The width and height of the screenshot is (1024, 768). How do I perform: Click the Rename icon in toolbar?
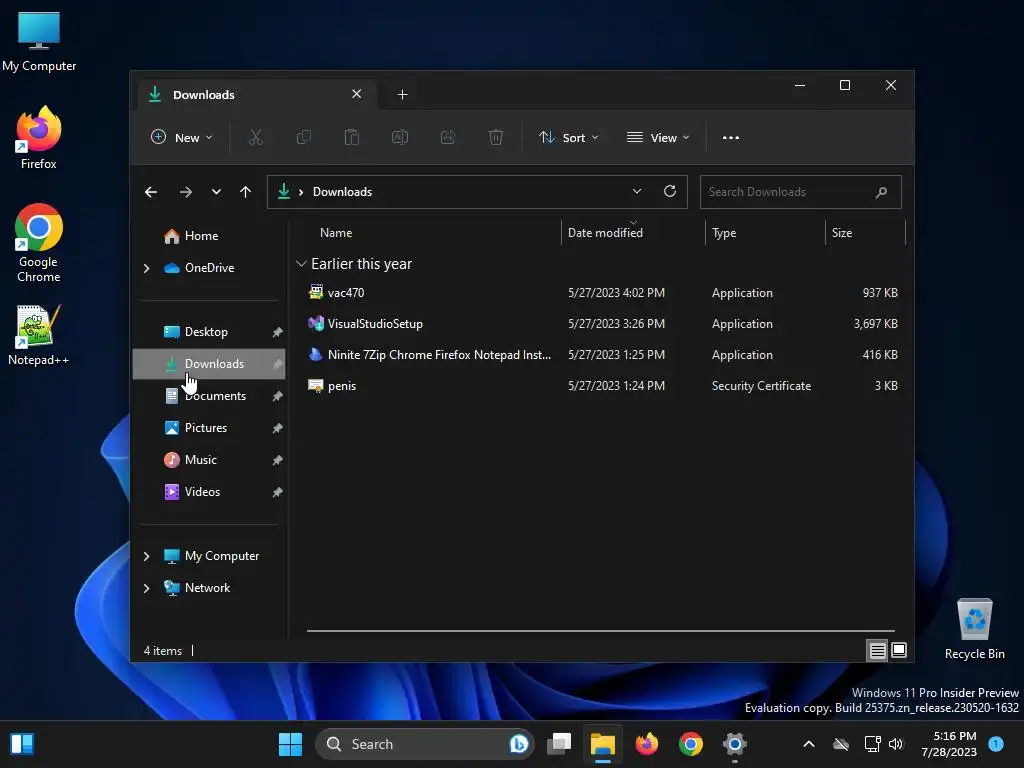click(400, 137)
